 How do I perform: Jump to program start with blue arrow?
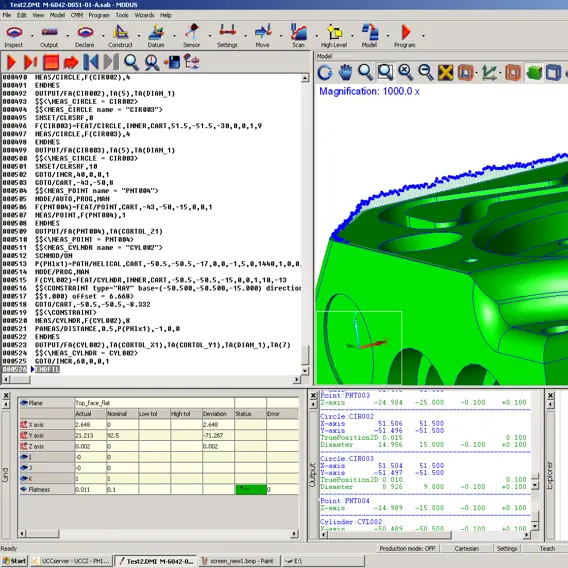[x=91, y=62]
